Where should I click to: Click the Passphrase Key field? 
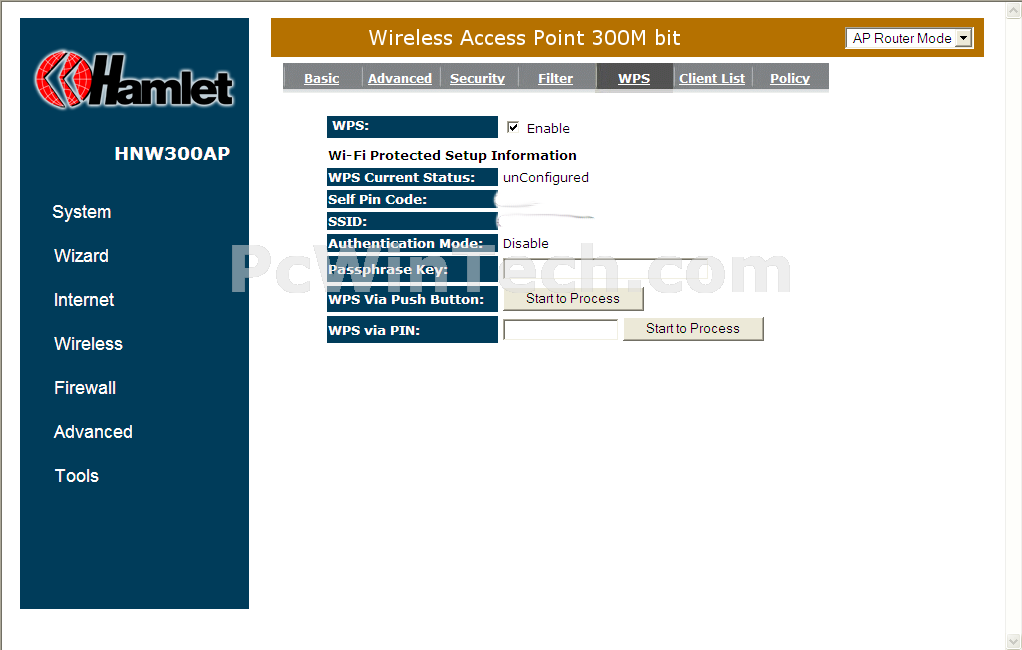click(606, 269)
